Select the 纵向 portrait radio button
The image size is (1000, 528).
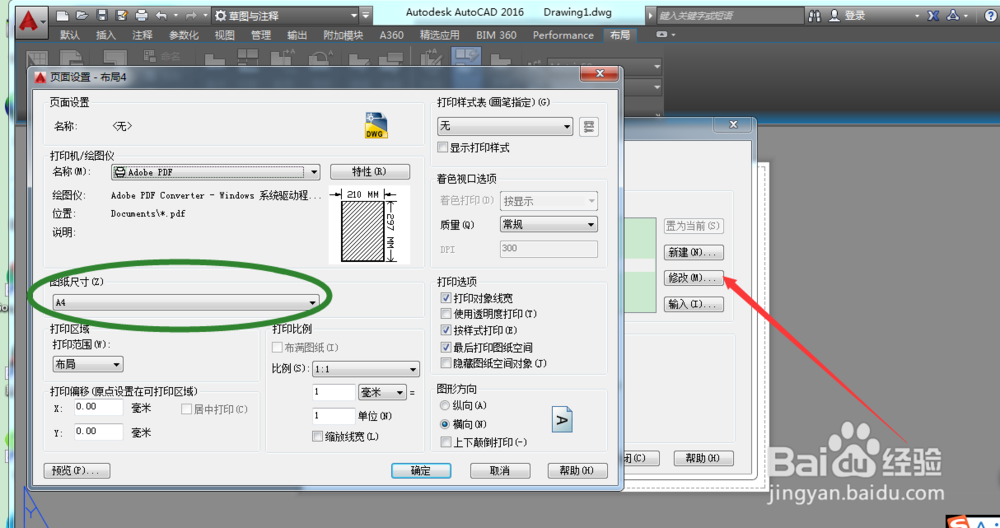click(445, 406)
